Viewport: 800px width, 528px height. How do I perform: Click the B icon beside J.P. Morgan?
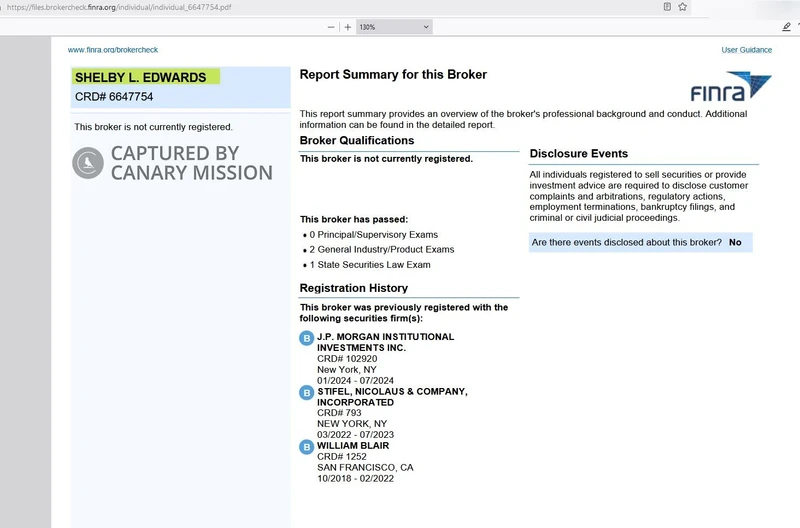306,338
